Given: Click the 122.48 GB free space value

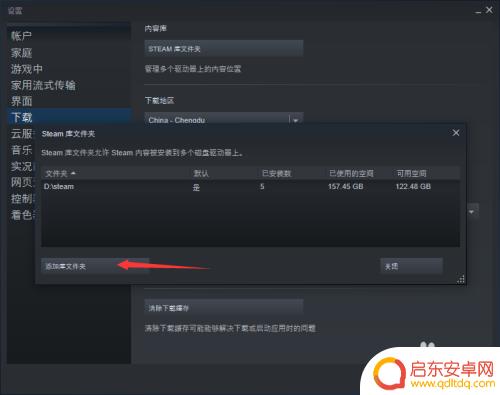Looking at the screenshot, I should (413, 186).
